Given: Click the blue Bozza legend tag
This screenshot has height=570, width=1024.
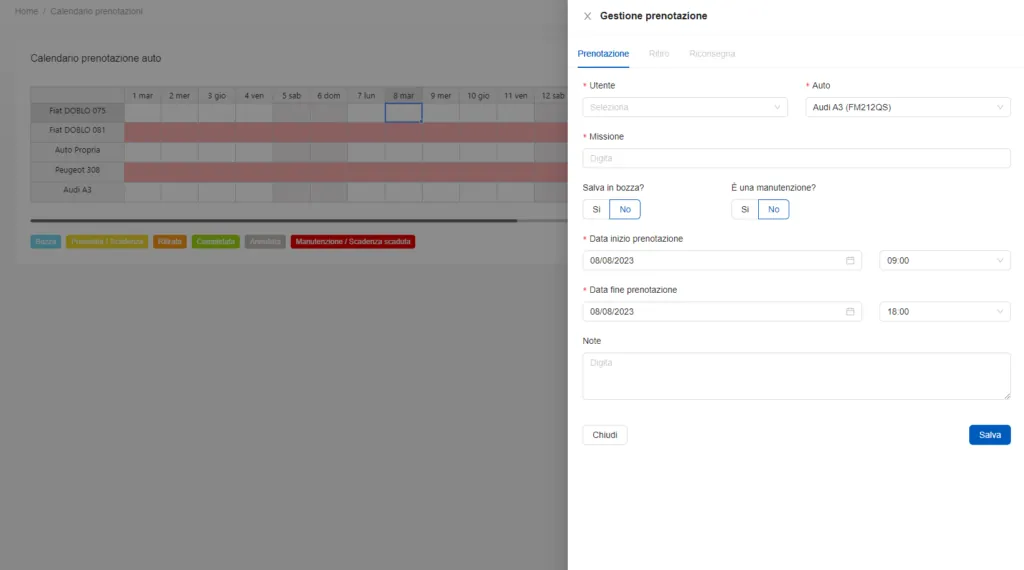Looking at the screenshot, I should click(46, 242).
